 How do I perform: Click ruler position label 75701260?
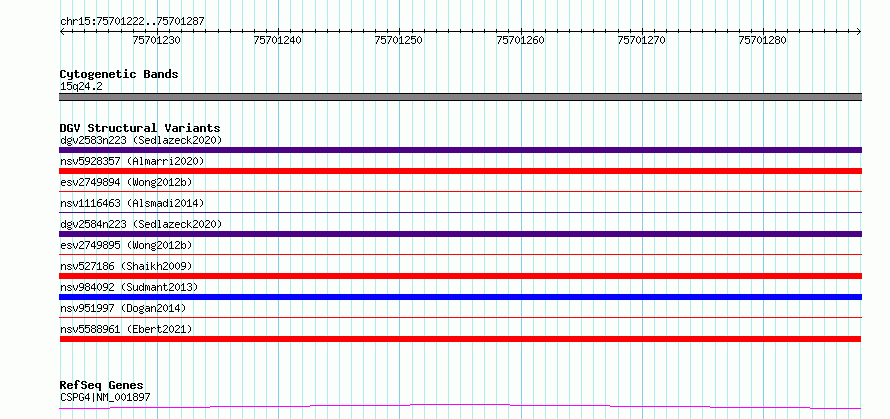click(x=520, y=40)
